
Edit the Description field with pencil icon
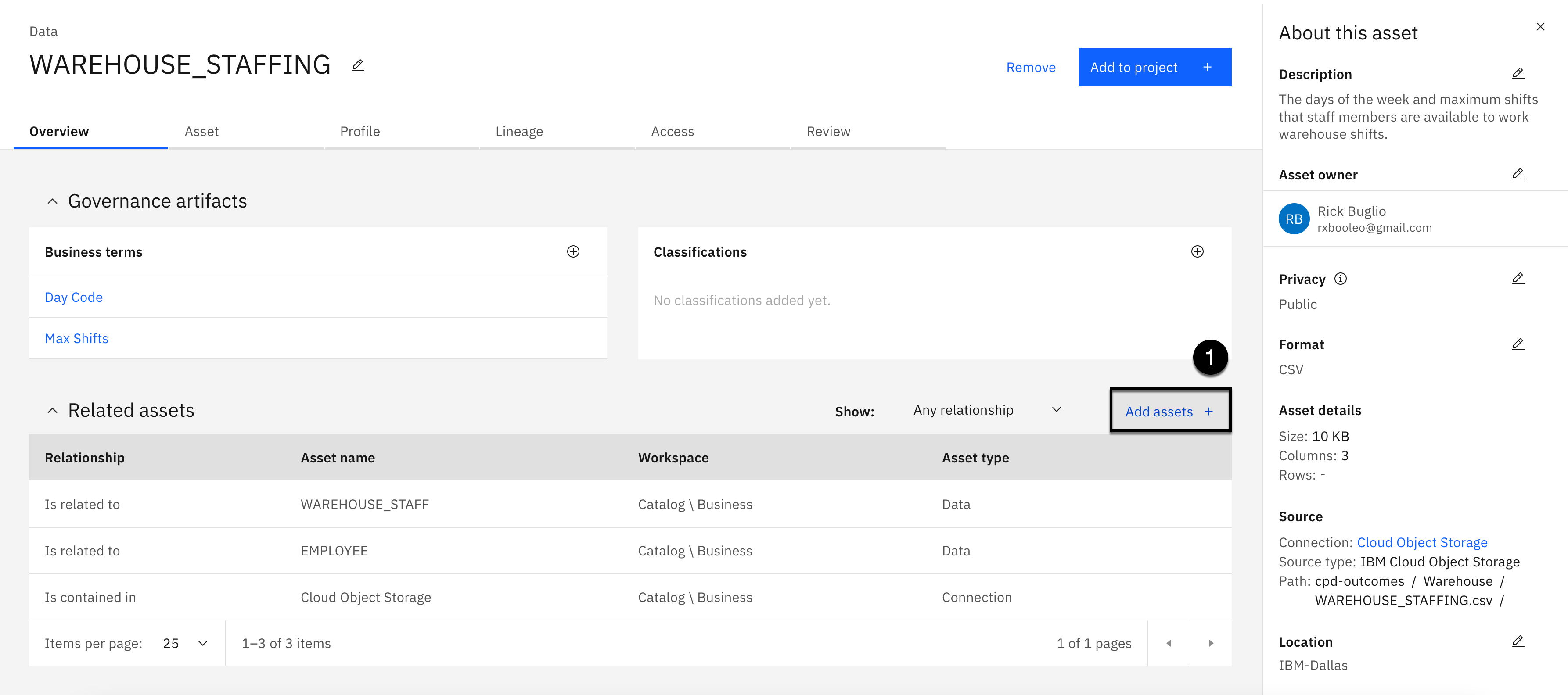1518,74
